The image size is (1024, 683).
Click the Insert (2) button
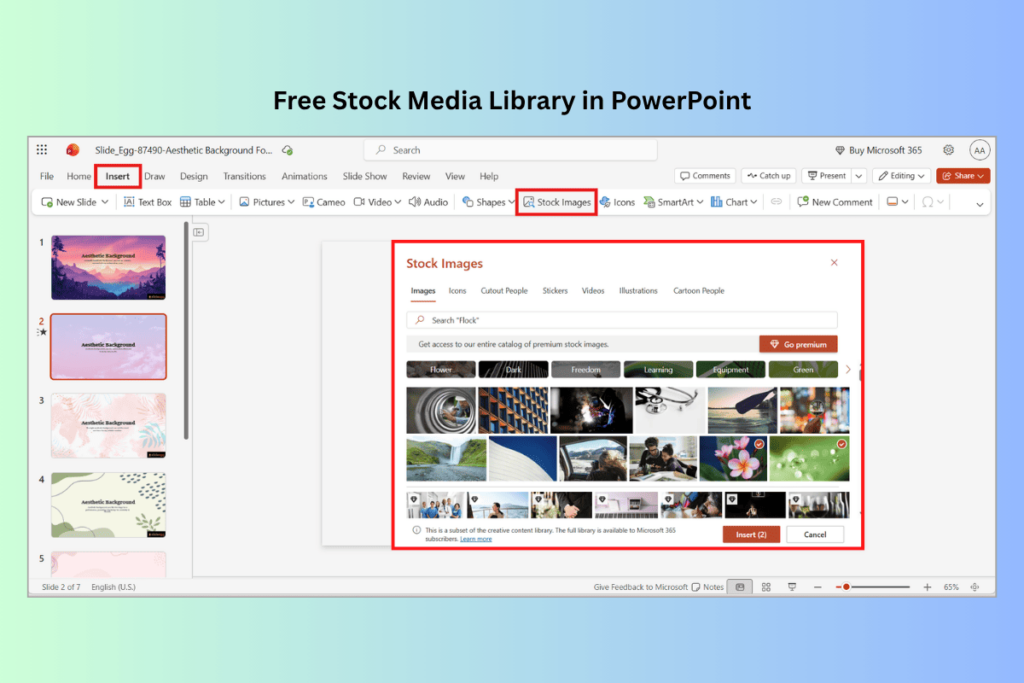point(751,534)
